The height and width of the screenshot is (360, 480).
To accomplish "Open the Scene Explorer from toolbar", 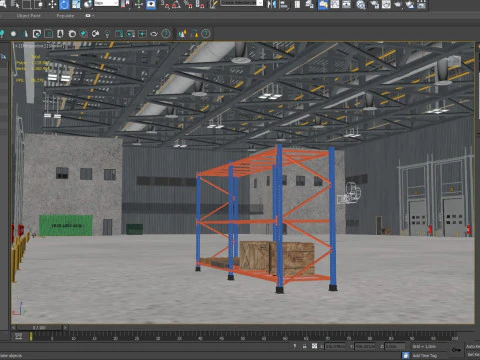I will click(x=297, y=4).
